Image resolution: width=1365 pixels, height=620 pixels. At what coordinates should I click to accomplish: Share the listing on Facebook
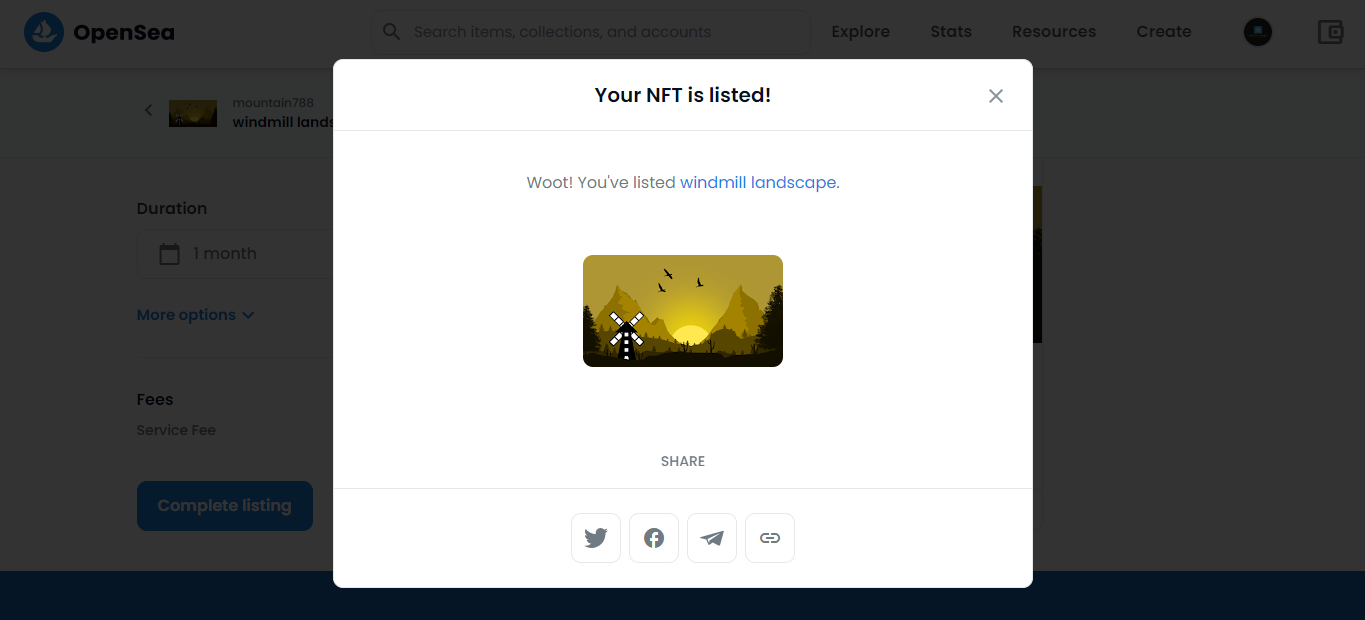point(654,538)
